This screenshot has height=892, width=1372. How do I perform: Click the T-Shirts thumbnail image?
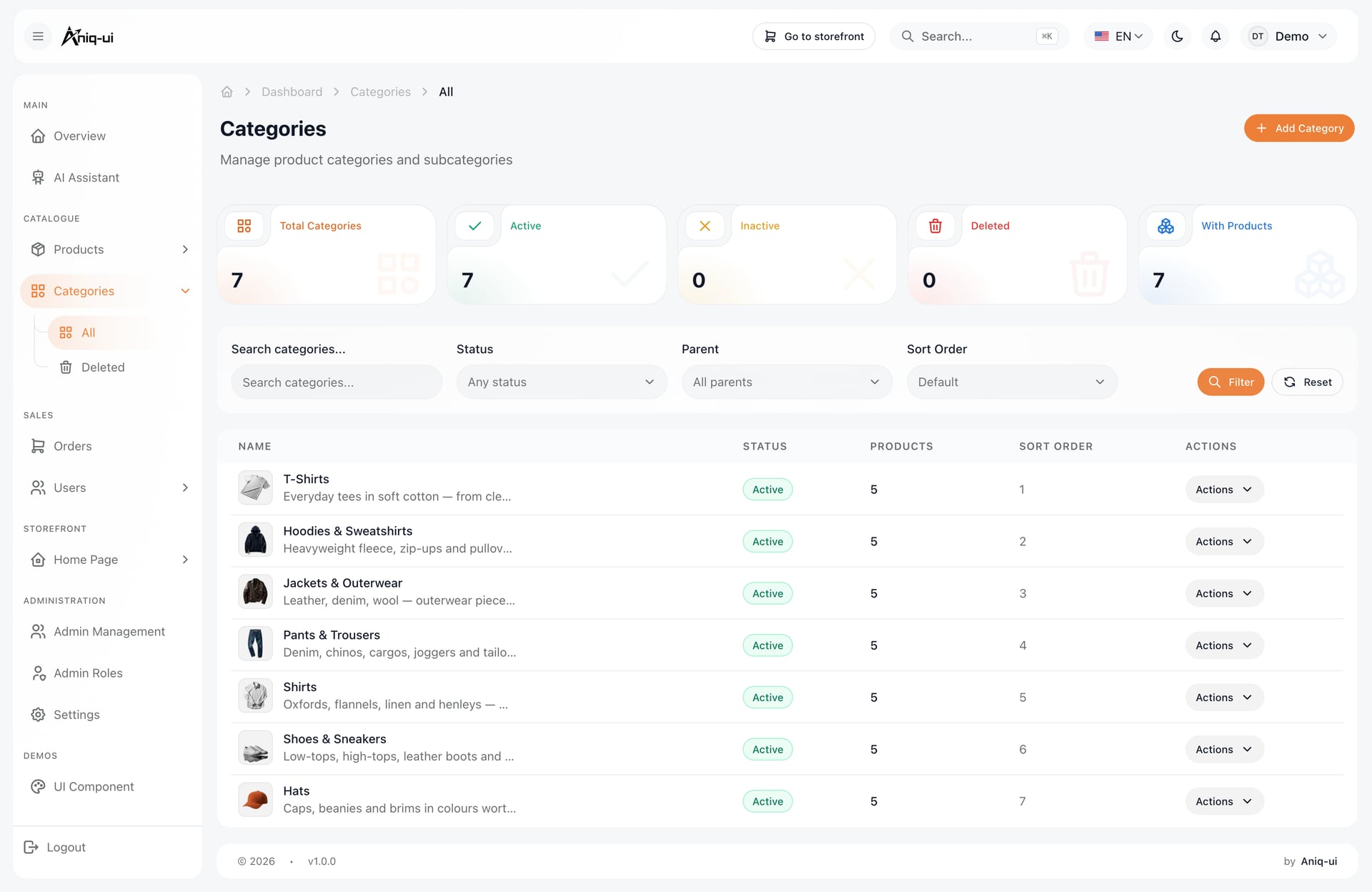click(x=255, y=489)
